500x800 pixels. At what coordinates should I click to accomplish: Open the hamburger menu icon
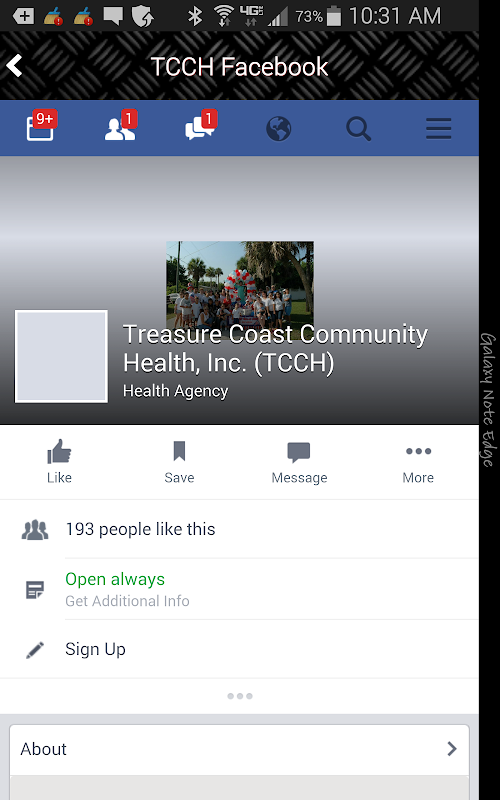[x=439, y=128]
